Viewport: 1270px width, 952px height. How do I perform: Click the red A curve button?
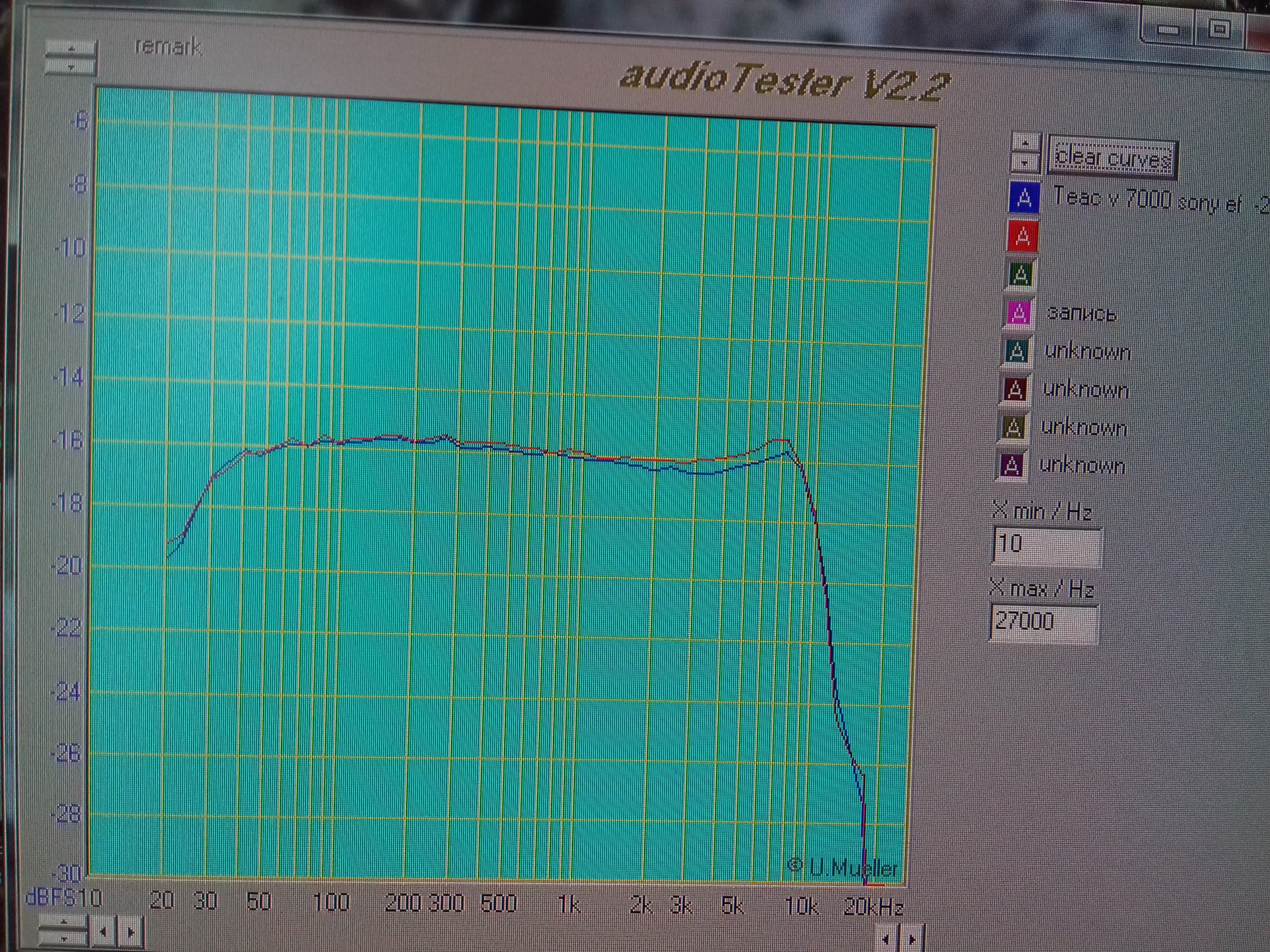point(1022,236)
